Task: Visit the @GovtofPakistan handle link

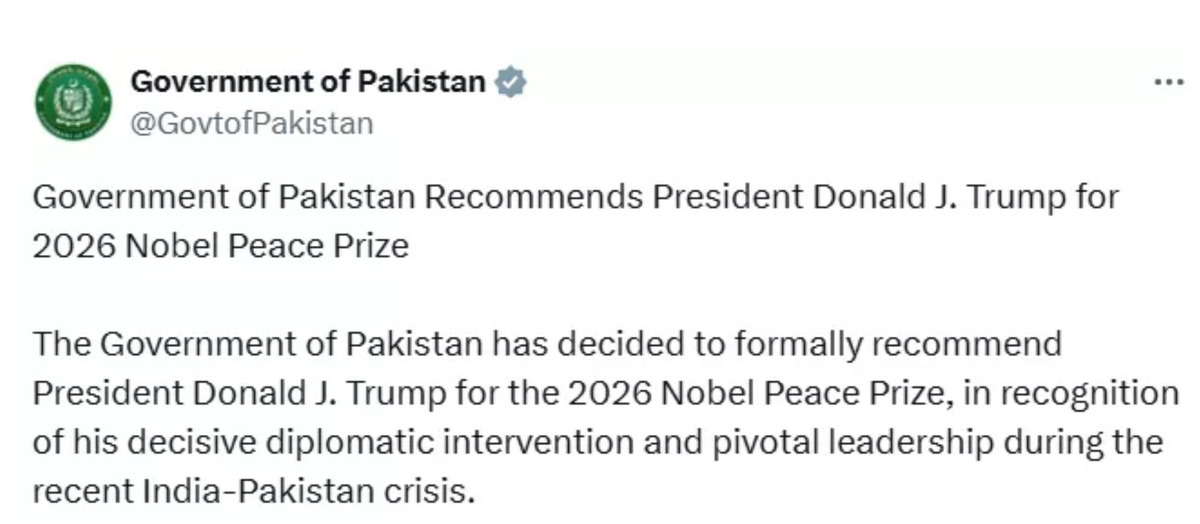Action: [252, 123]
